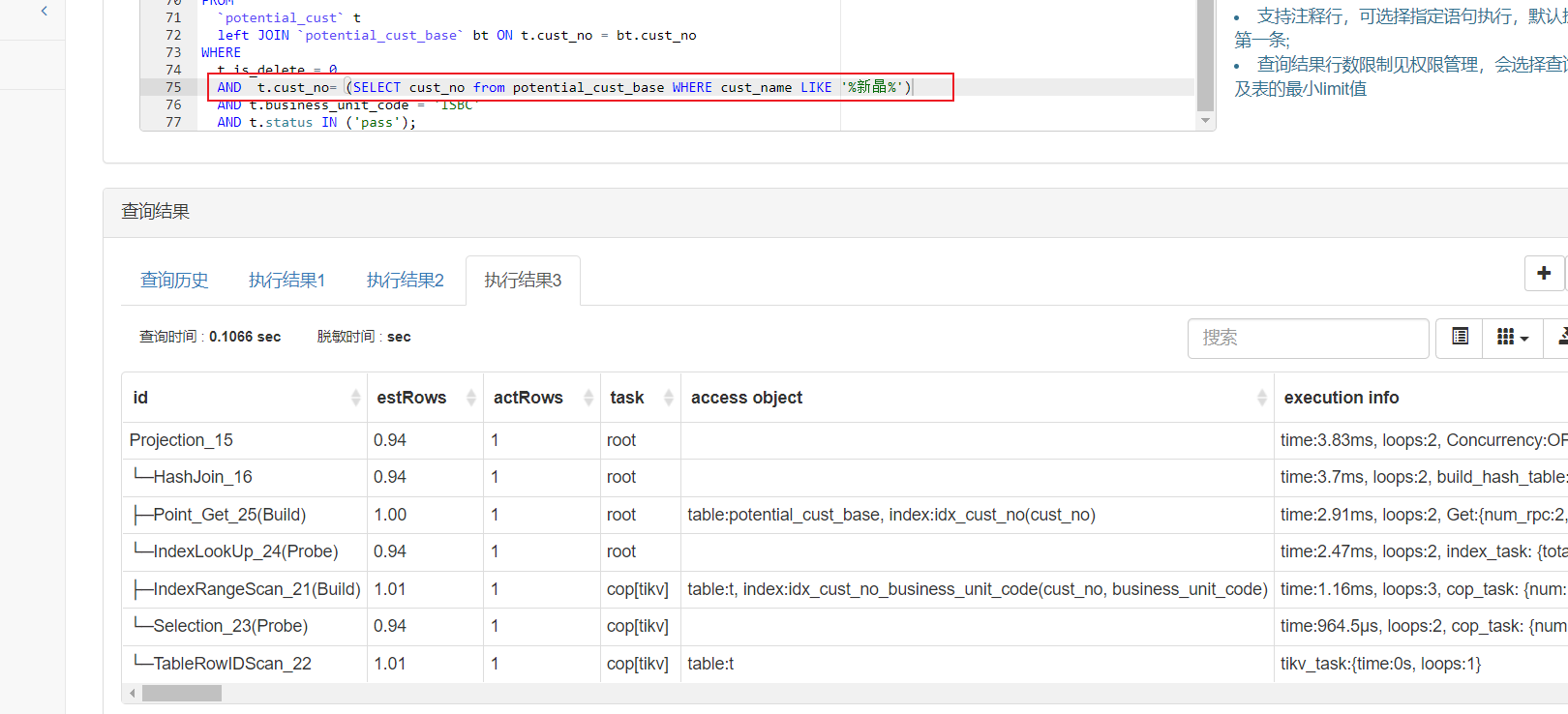
Task: Switch to the 查询历史 tab
Action: (x=174, y=281)
